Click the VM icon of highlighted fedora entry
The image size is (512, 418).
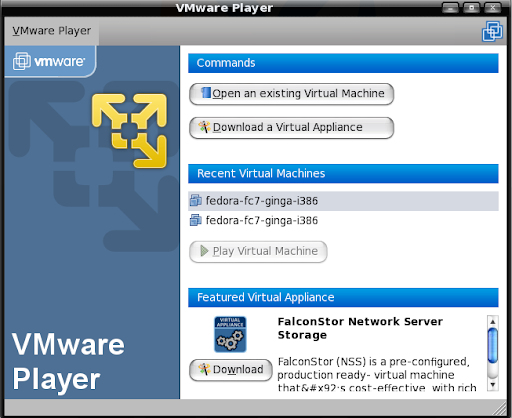pyautogui.click(x=196, y=201)
